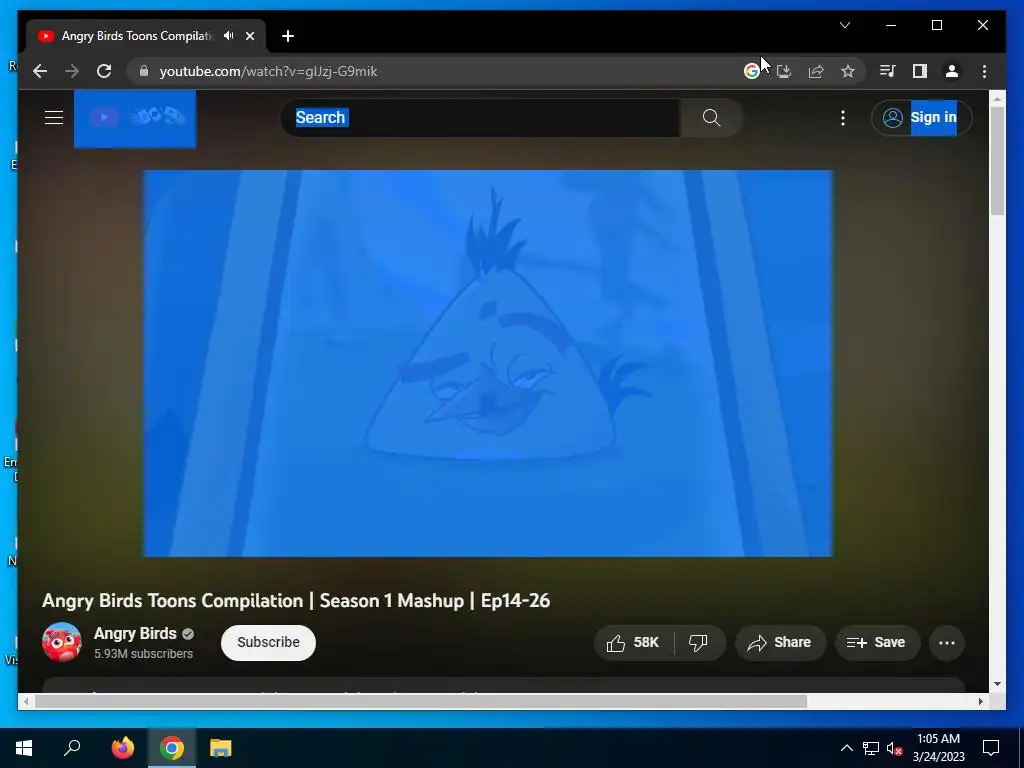Image resolution: width=1024 pixels, height=768 pixels.
Task: Click the horizontal scrollbar right arrow
Action: [x=981, y=701]
